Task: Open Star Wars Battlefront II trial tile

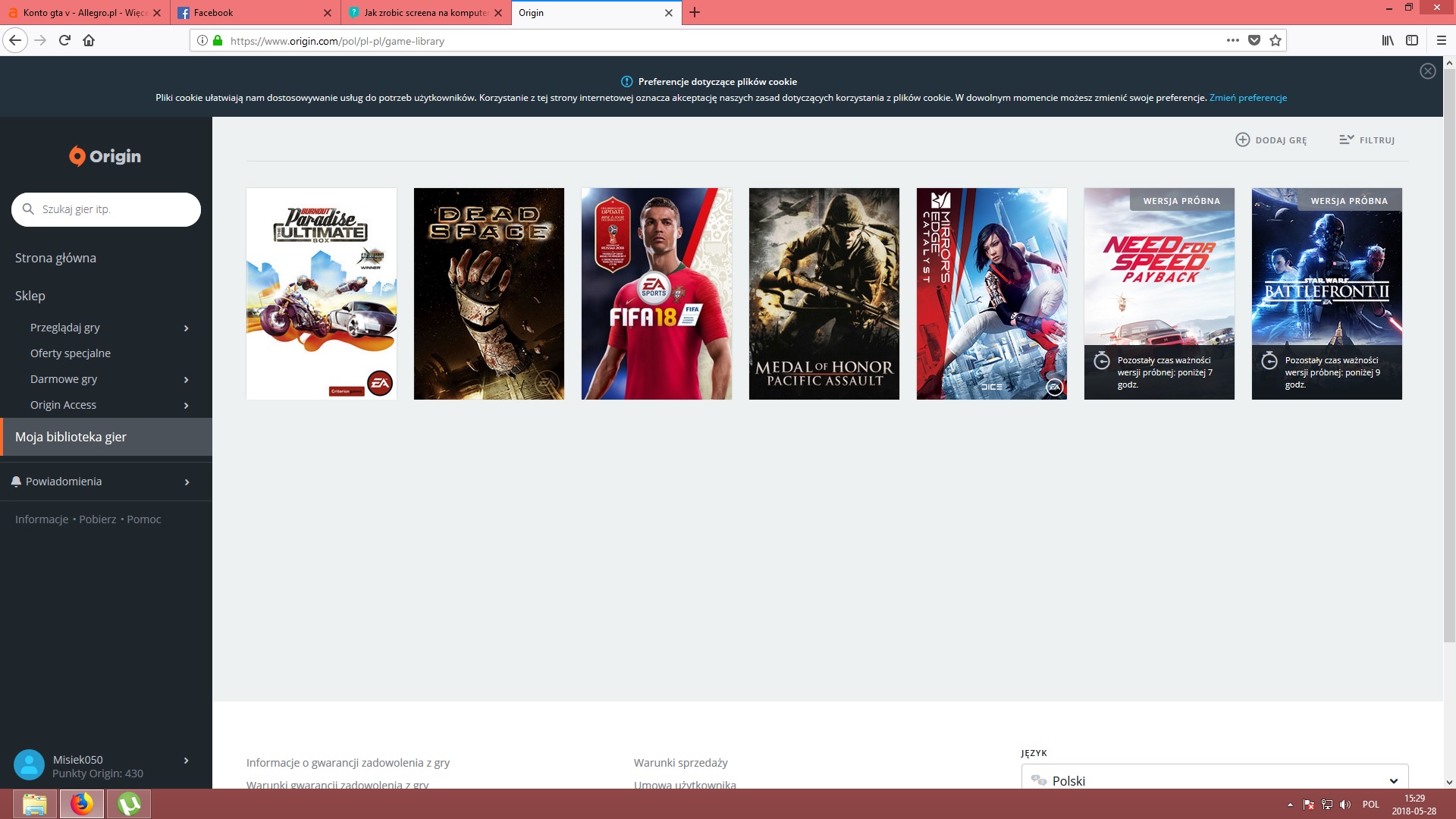Action: (1327, 293)
